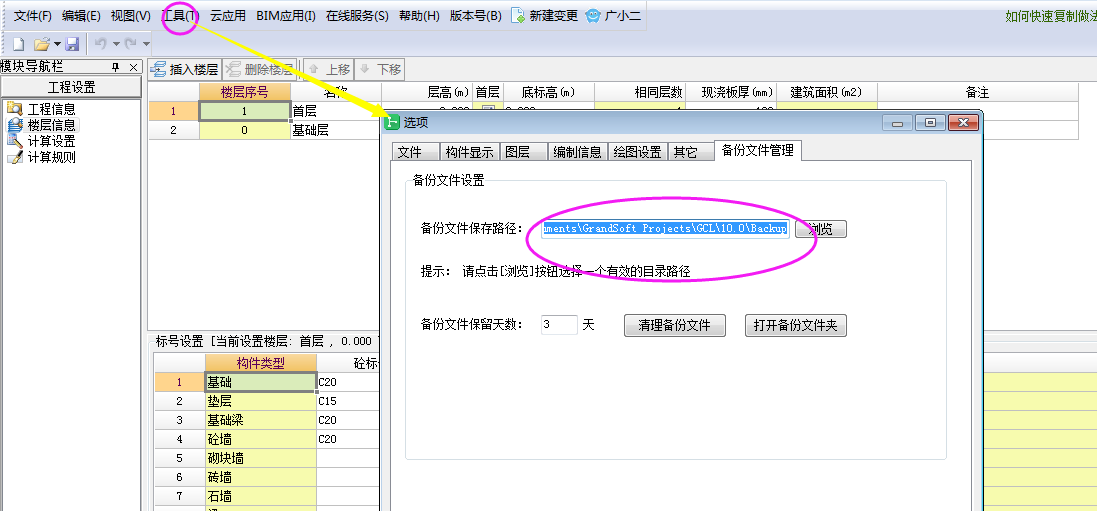Click the undo arrow icon
The width and height of the screenshot is (1097, 511).
tap(101, 44)
